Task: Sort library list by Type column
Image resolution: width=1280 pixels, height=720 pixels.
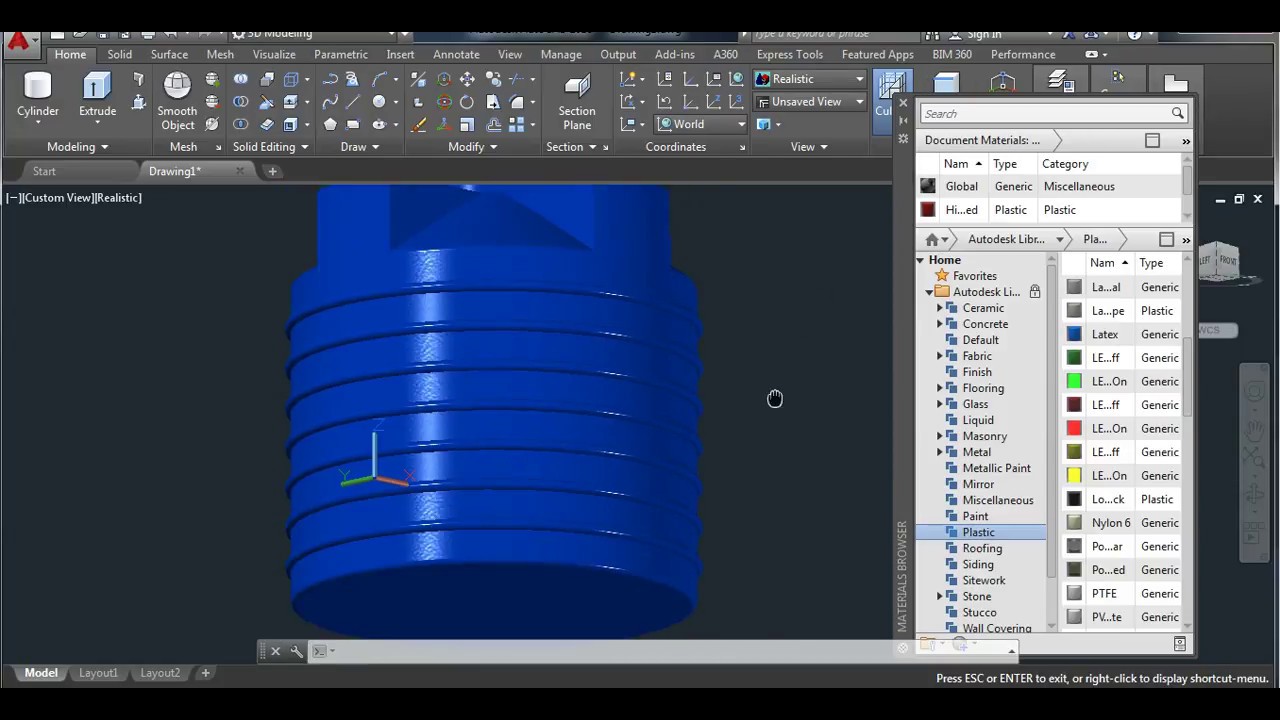Action: tap(1151, 263)
